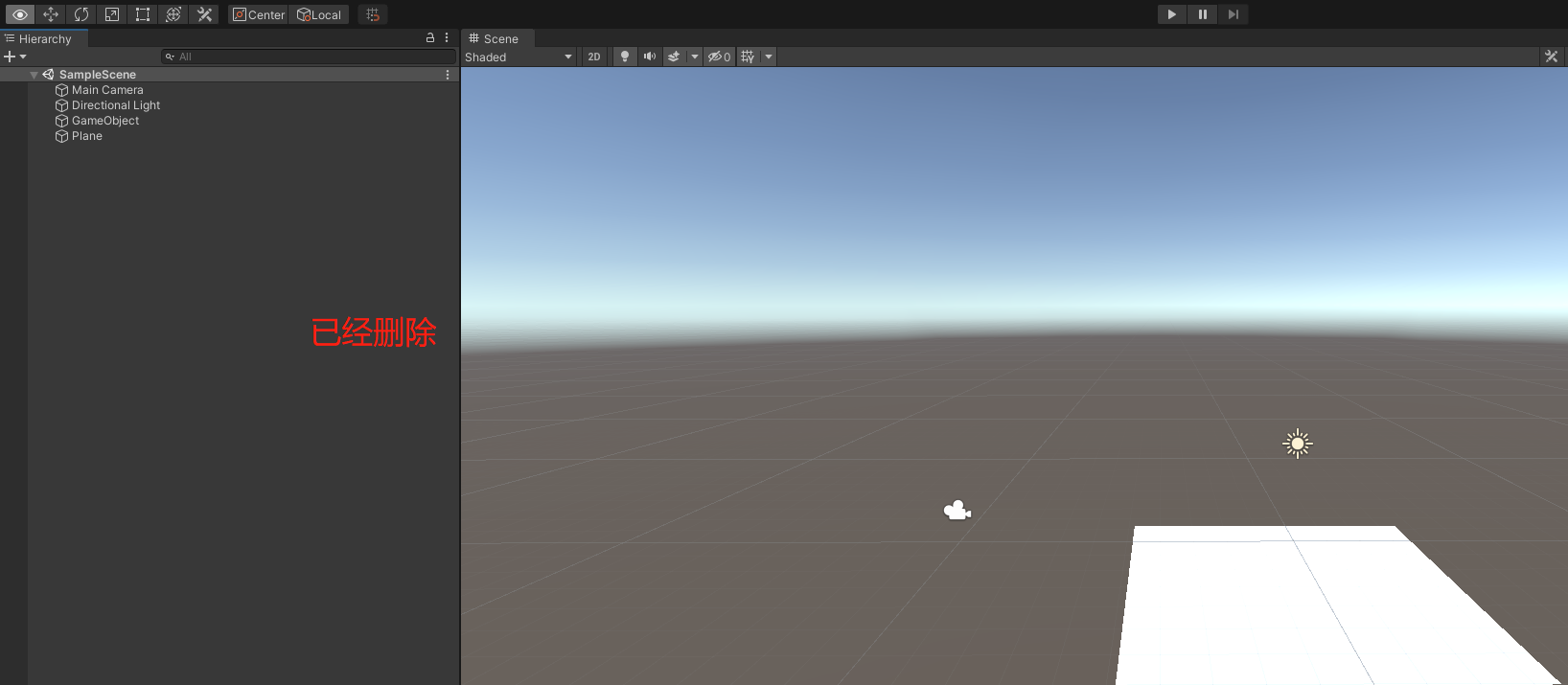Open Hierarchy panel more options menu
The height and width of the screenshot is (685, 1568).
tap(447, 37)
